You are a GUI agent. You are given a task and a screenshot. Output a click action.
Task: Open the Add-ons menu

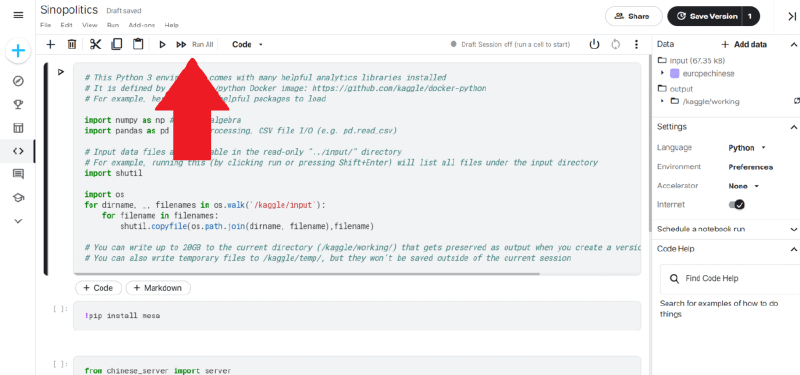point(142,25)
